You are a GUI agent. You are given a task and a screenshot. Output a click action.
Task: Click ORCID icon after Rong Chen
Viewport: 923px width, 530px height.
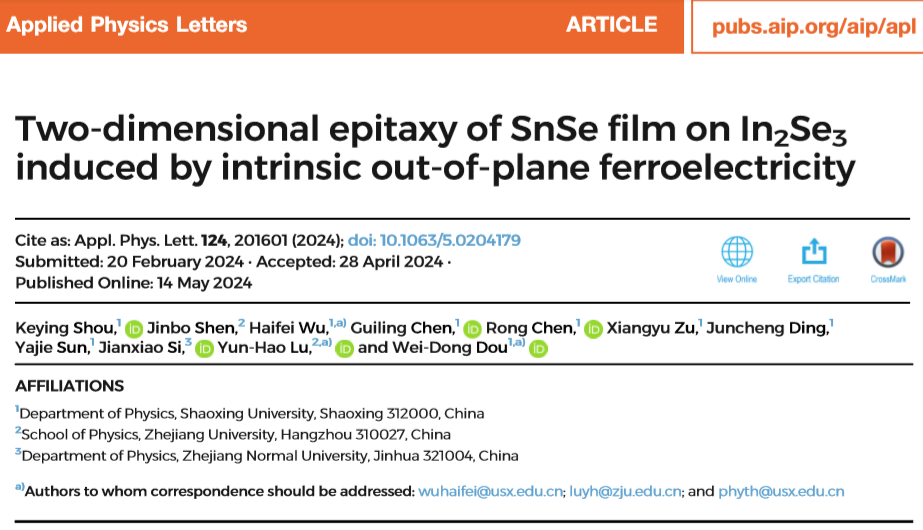click(593, 328)
